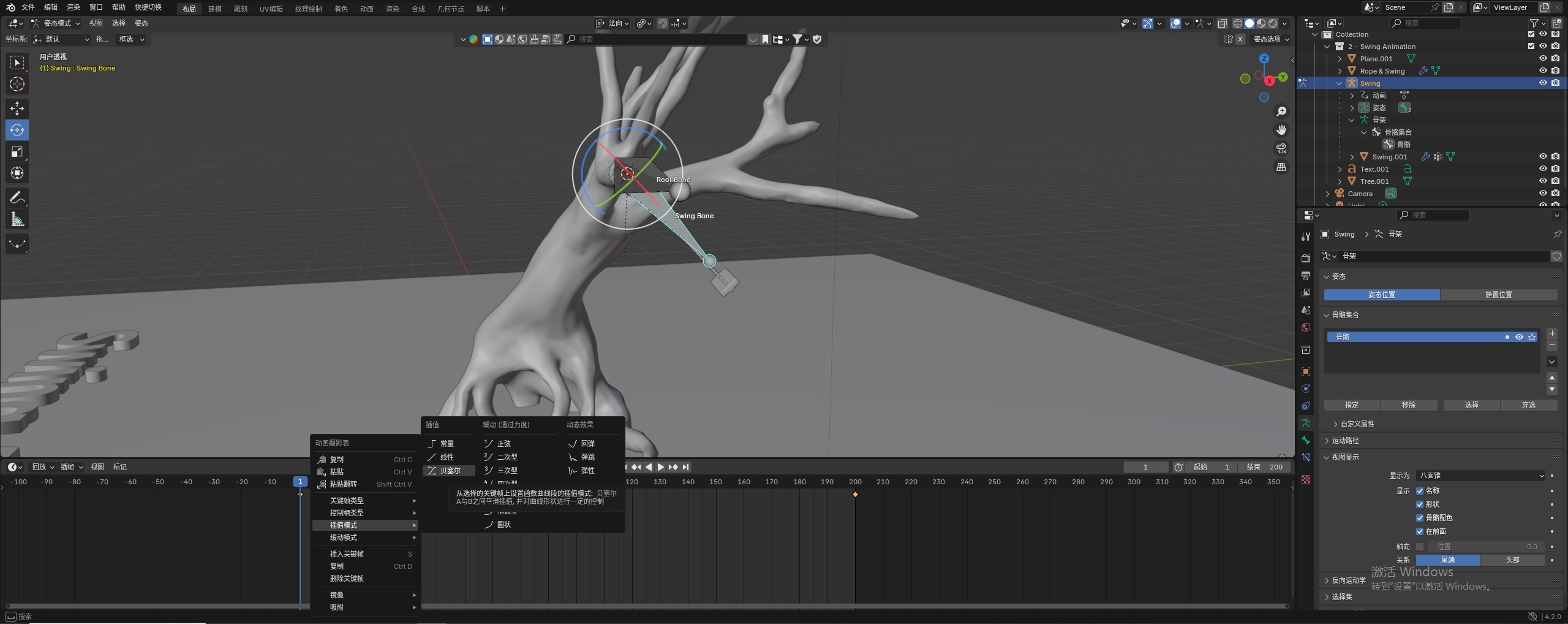
Task: Hide Plane.001 with its eye icon
Action: [x=1543, y=59]
